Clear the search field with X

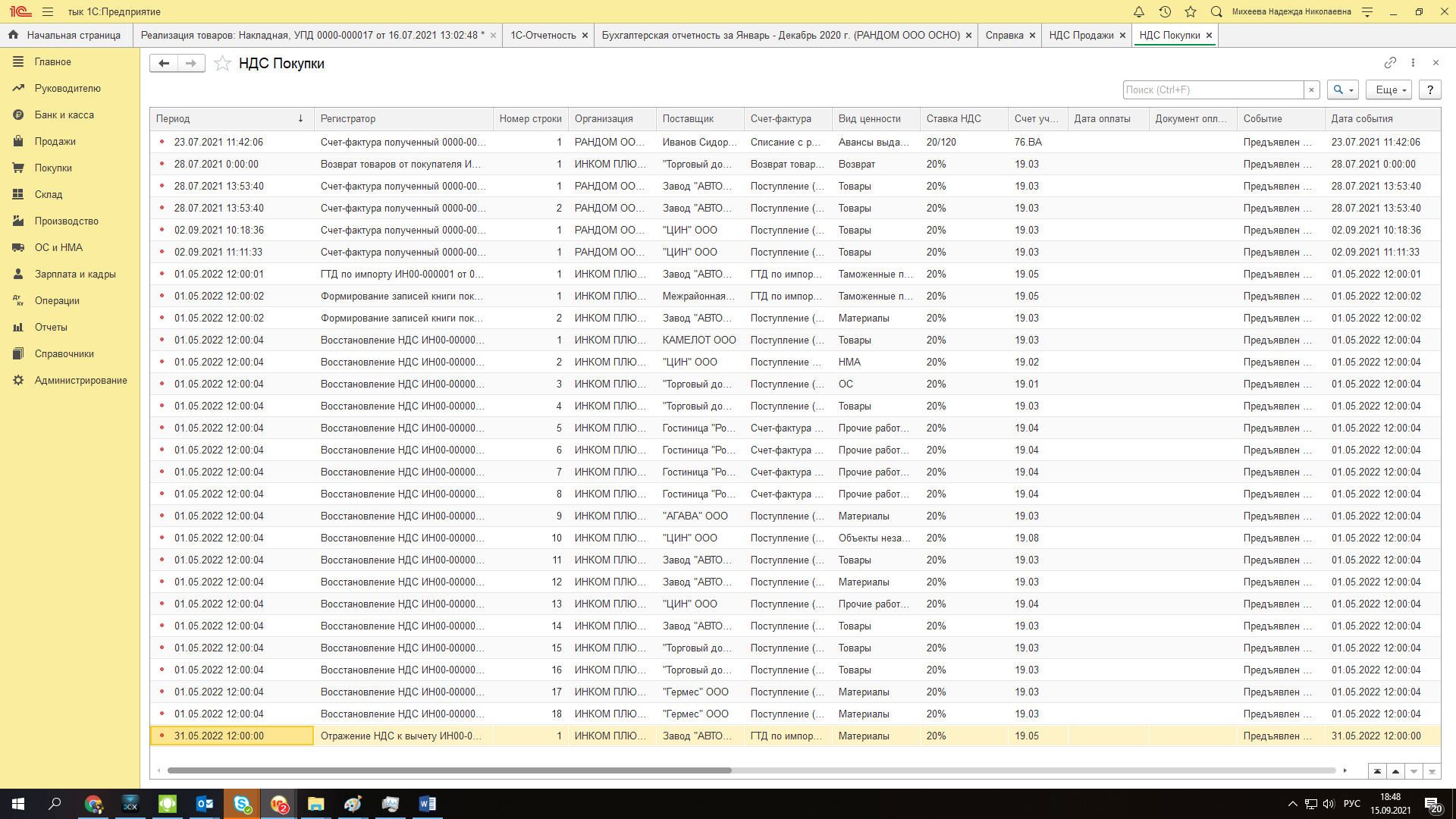pos(1311,89)
